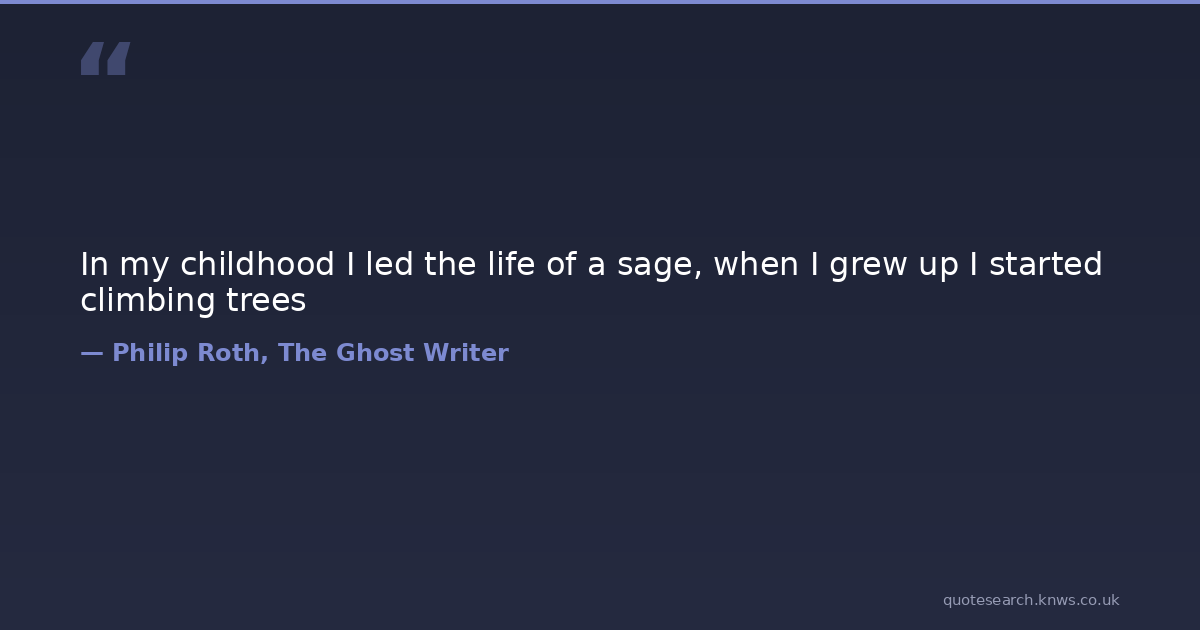Click the author name Philip Roth
This screenshot has width=1200, height=630.
click(x=190, y=353)
